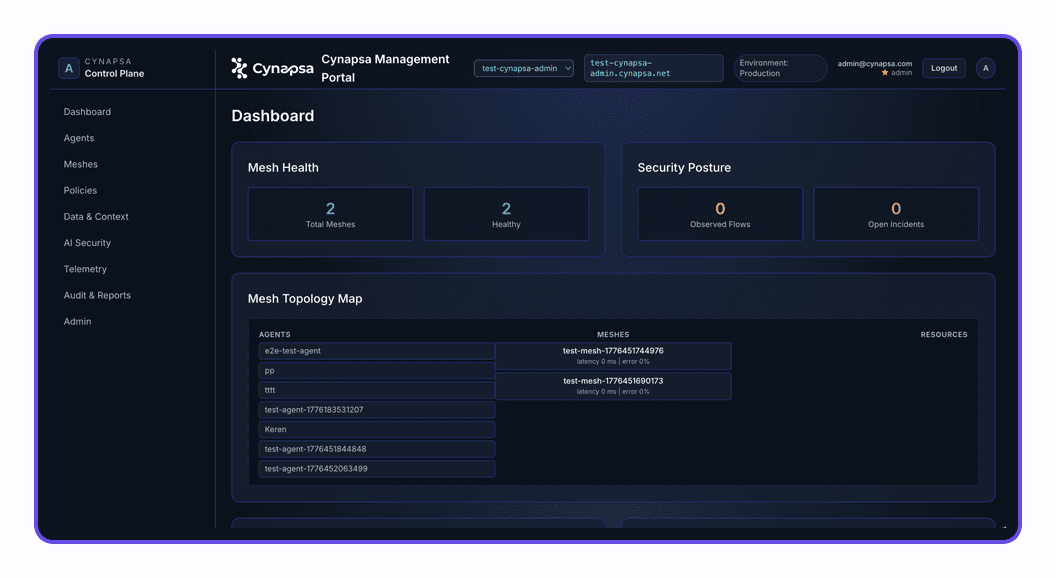Click the Cynapsa logo in the header

coord(272,68)
